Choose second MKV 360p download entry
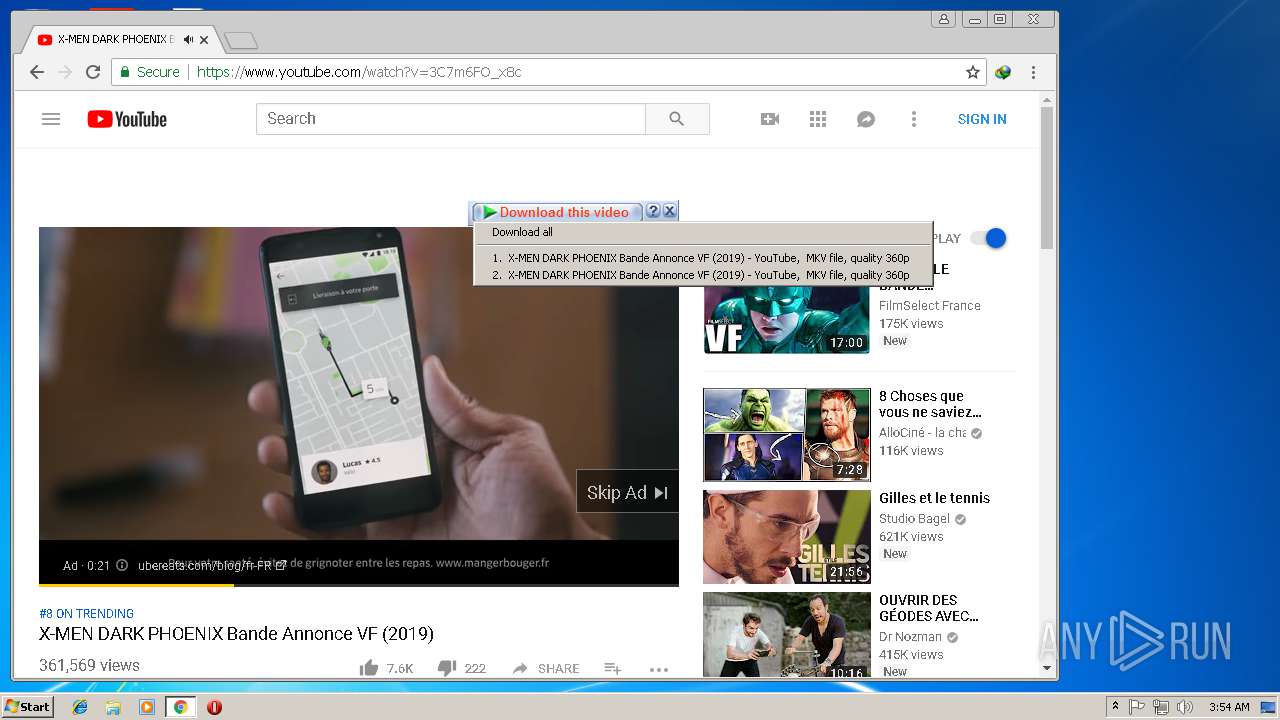The width and height of the screenshot is (1280, 720). (x=701, y=275)
